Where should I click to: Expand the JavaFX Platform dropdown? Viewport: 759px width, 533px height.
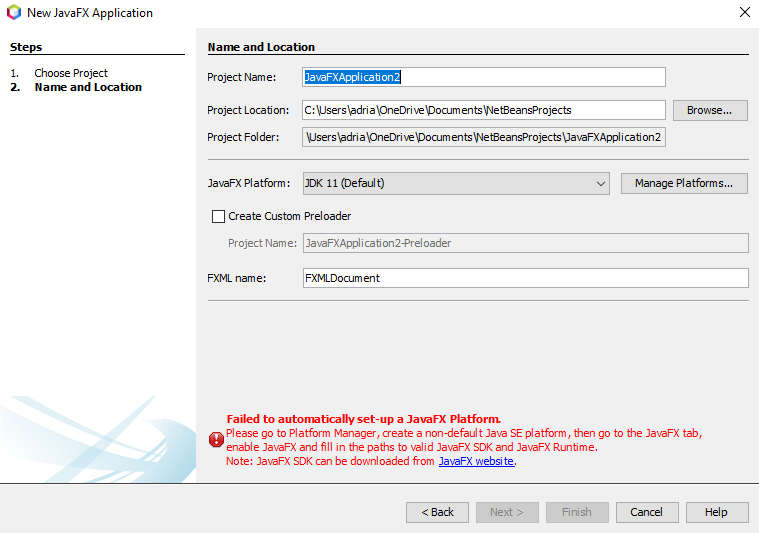point(600,184)
